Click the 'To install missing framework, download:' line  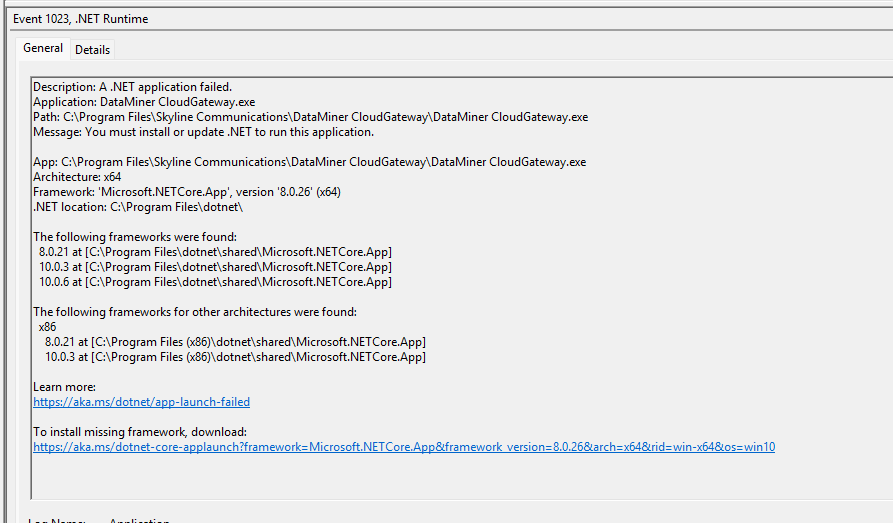[x=140, y=432]
